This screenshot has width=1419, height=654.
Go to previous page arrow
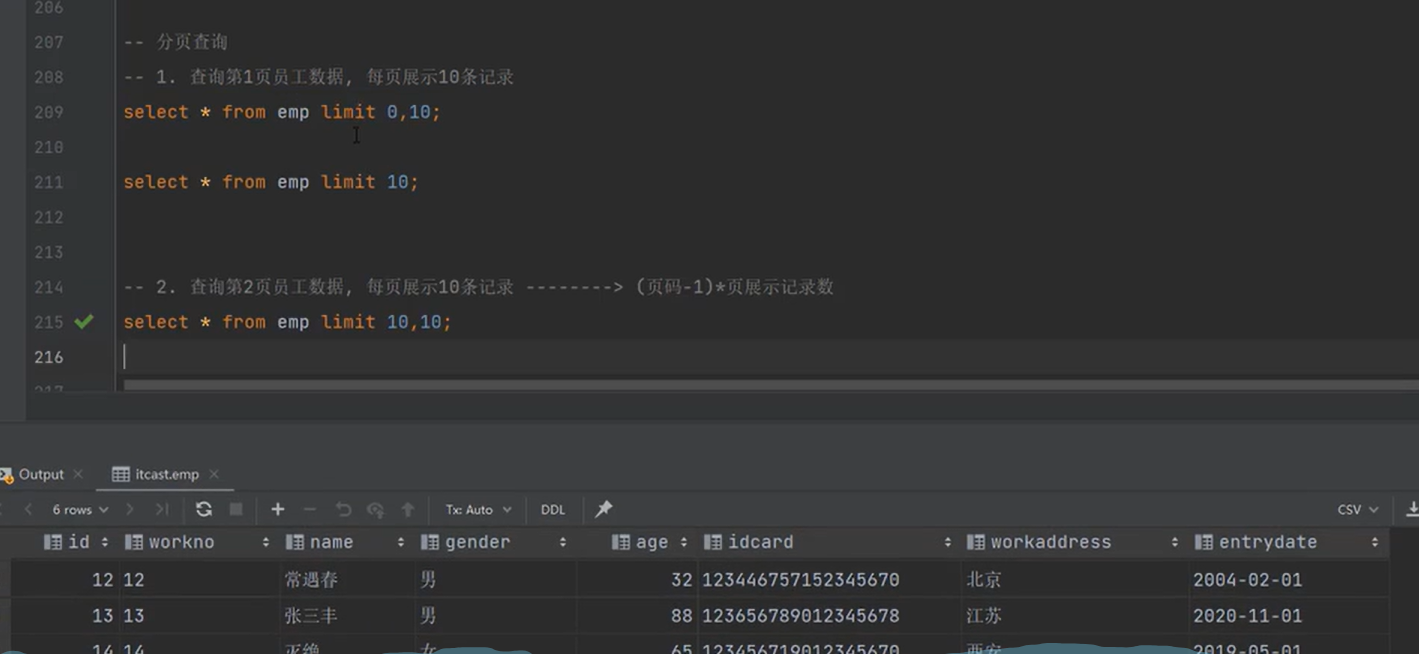[x=28, y=509]
